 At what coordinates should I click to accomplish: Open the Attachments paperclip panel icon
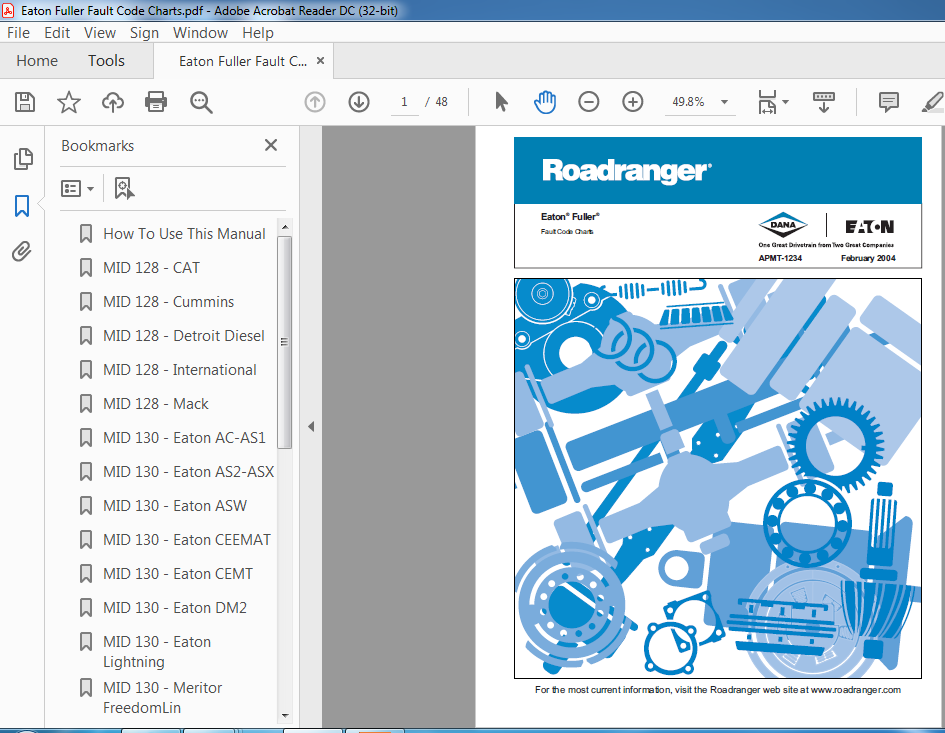point(22,251)
